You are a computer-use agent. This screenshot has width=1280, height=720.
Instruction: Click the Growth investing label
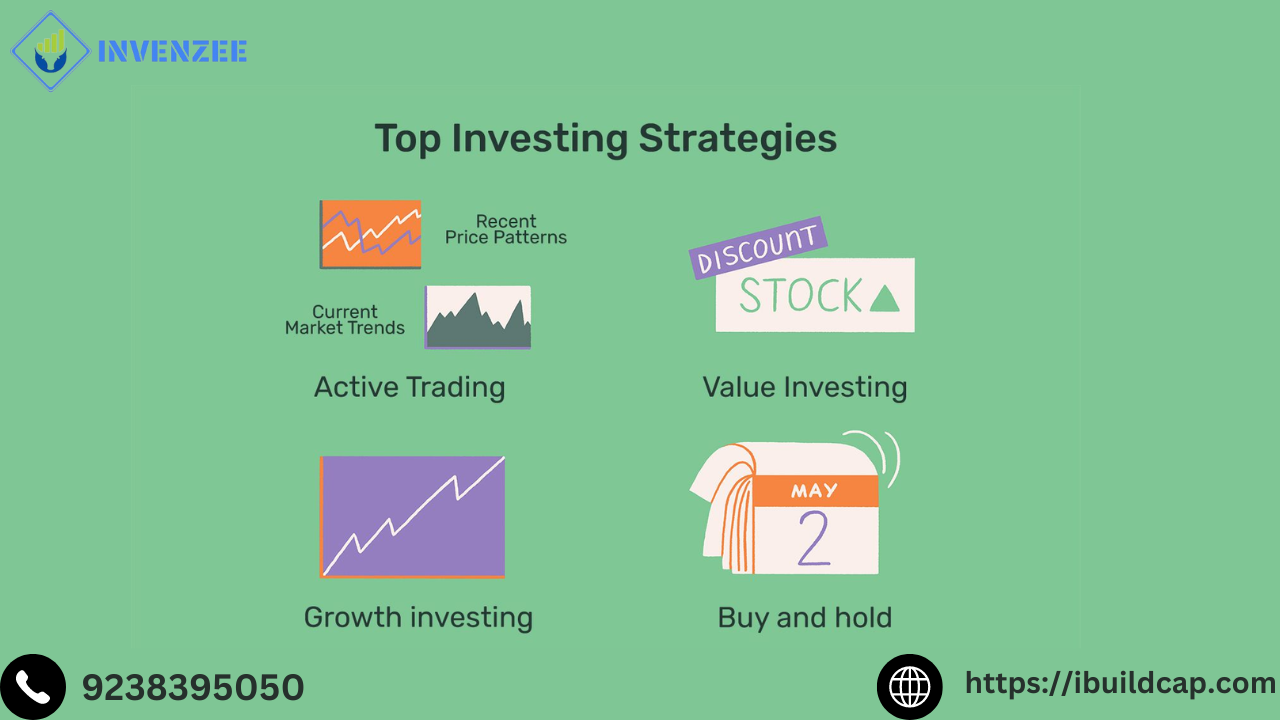[x=418, y=617]
